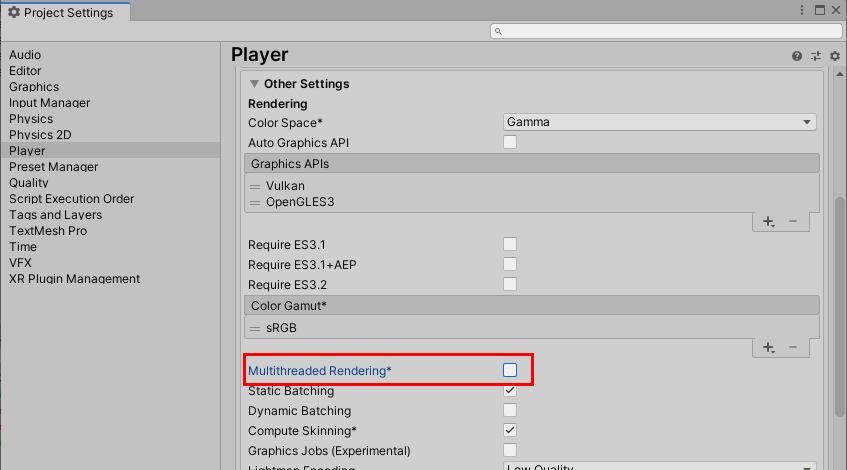Grab the sRGB row reorder handle
This screenshot has height=470, width=847.
[255, 328]
